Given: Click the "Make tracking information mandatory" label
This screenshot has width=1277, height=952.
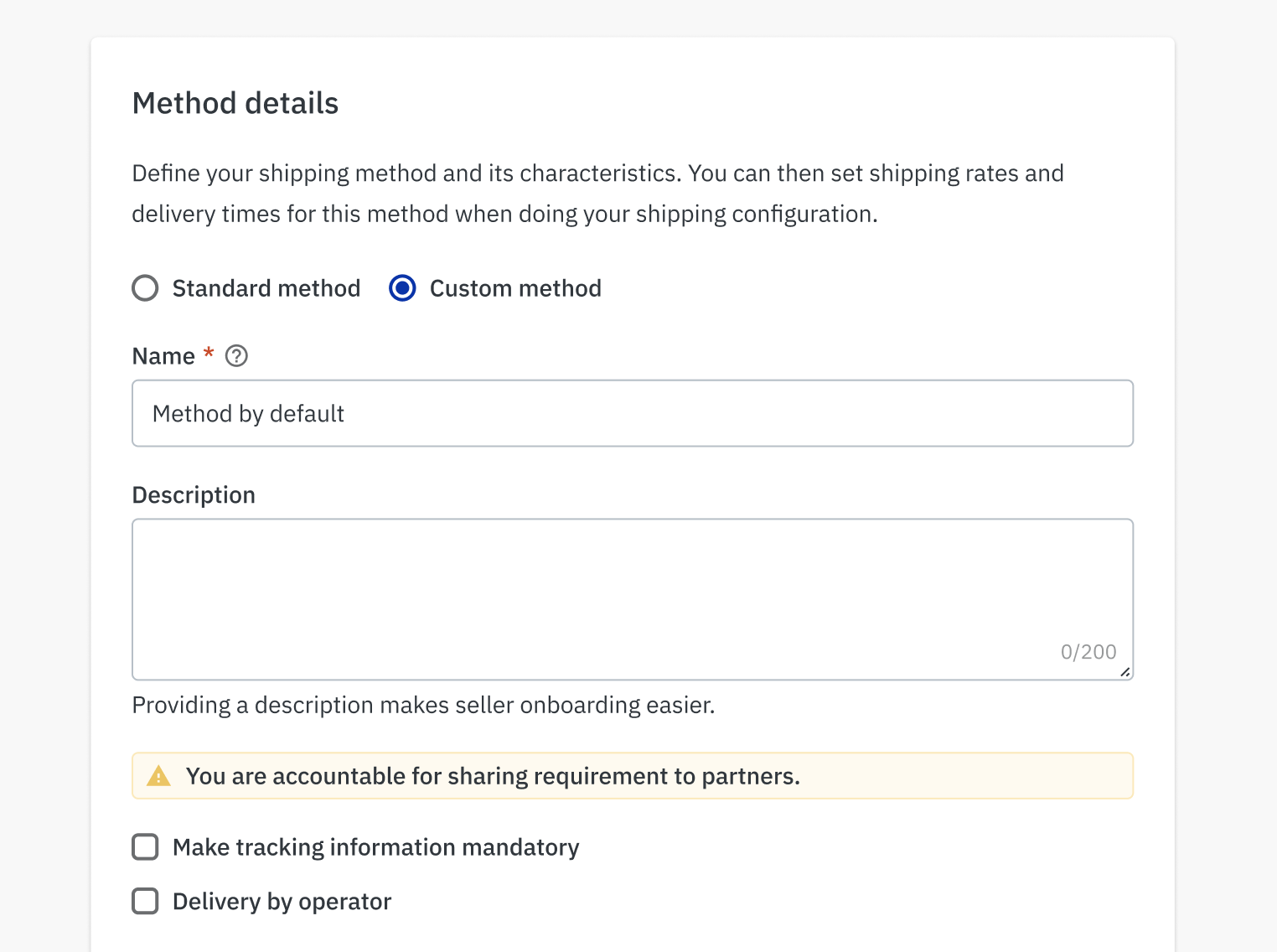Looking at the screenshot, I should 375,847.
